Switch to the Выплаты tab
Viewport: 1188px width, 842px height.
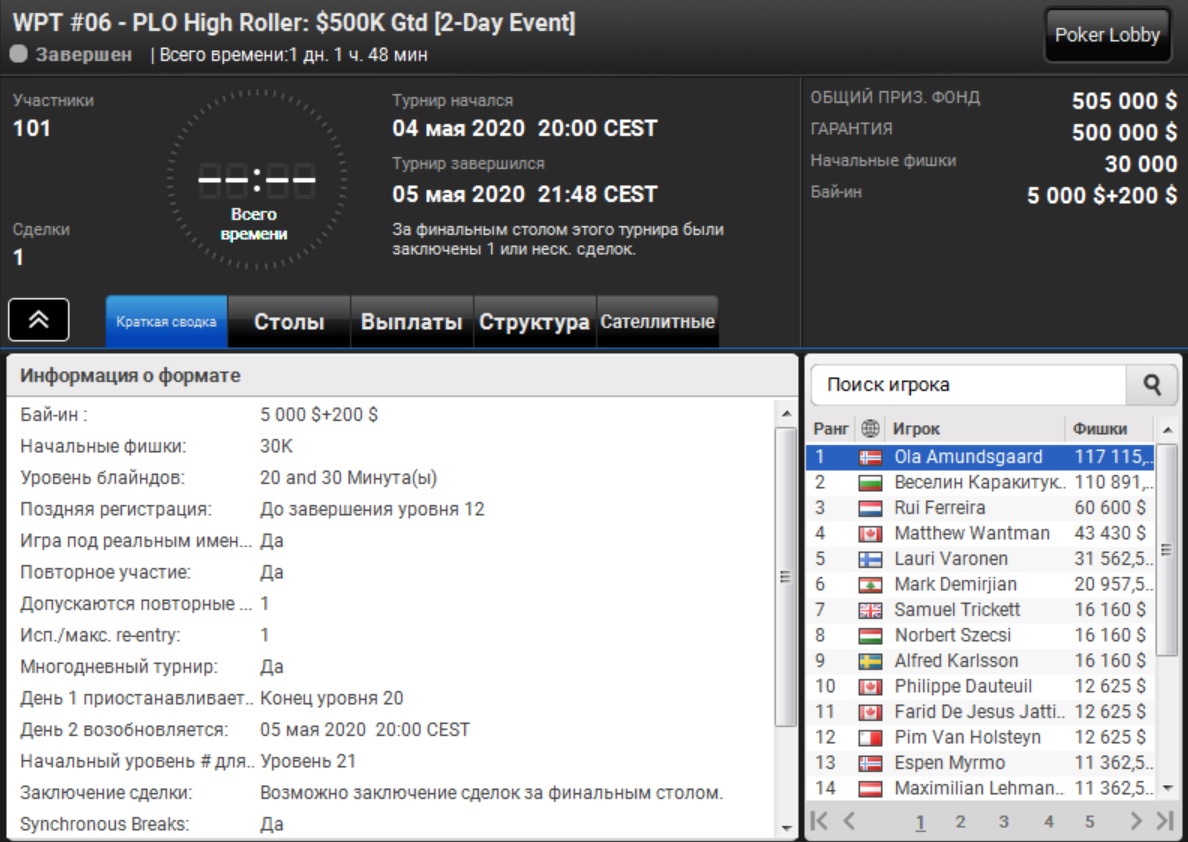(411, 322)
